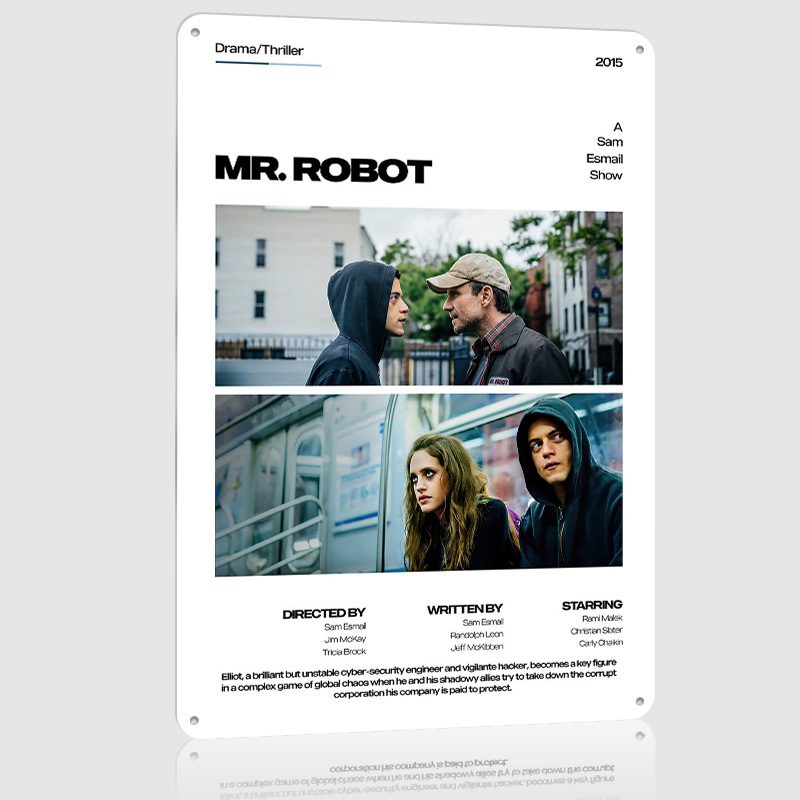This screenshot has width=800, height=800.
Task: Click the 'MR. ROBOT' title
Action: point(323,169)
